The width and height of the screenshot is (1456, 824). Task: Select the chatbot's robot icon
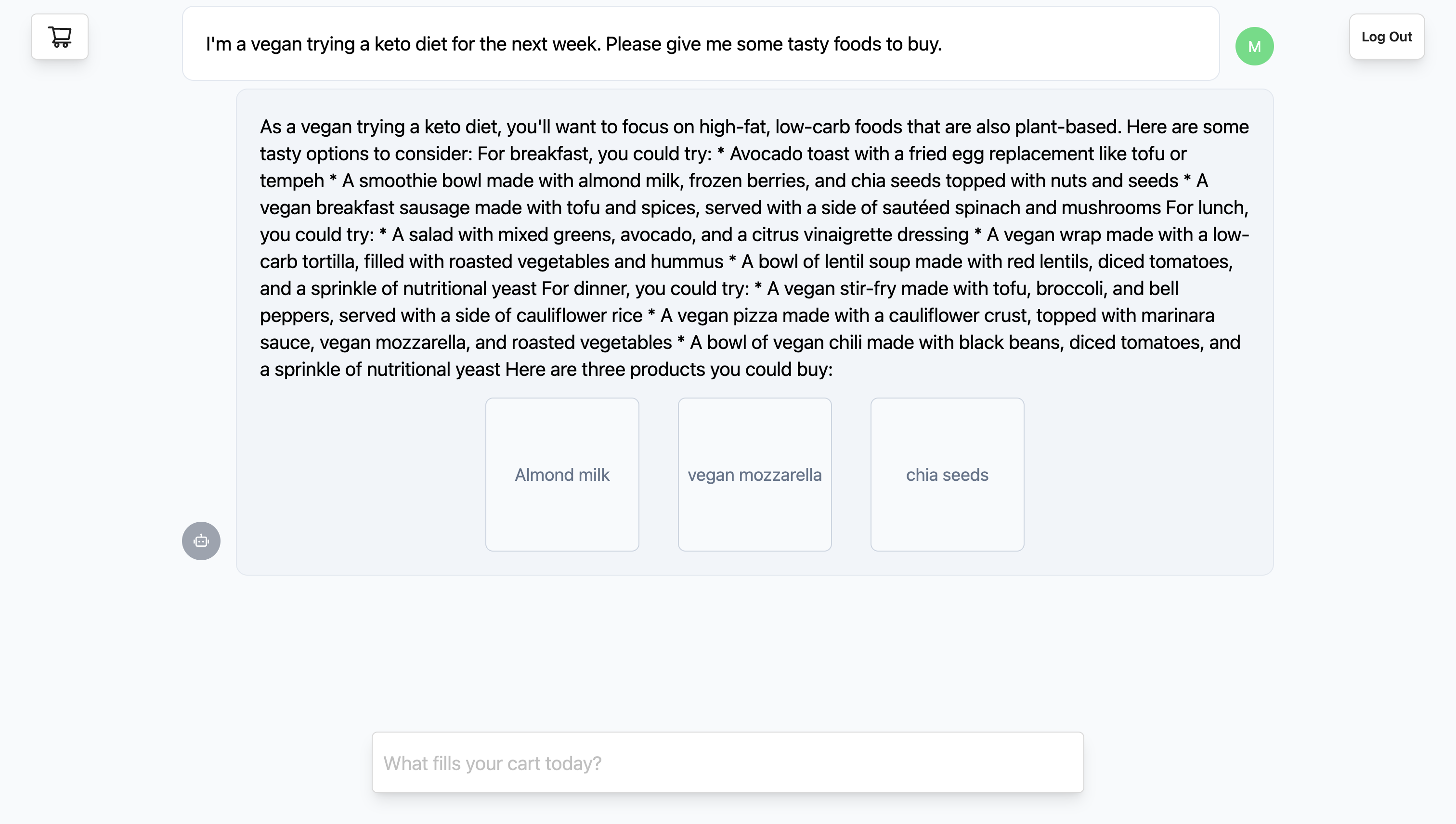(x=201, y=541)
